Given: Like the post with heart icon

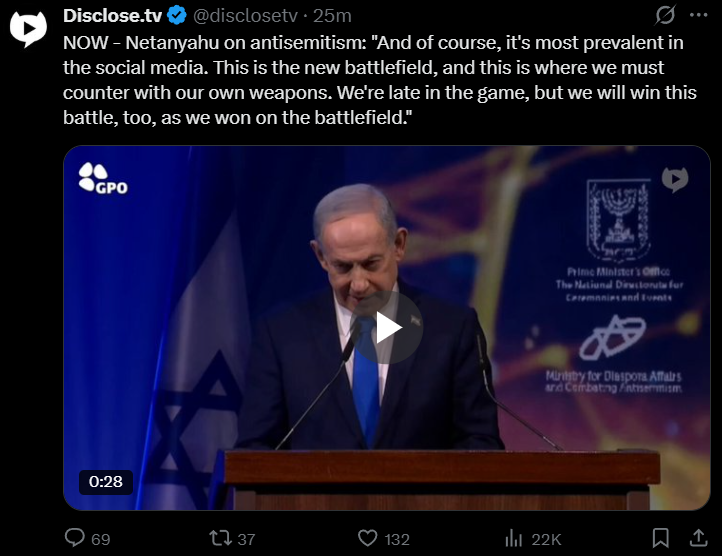Looking at the screenshot, I should point(367,538).
